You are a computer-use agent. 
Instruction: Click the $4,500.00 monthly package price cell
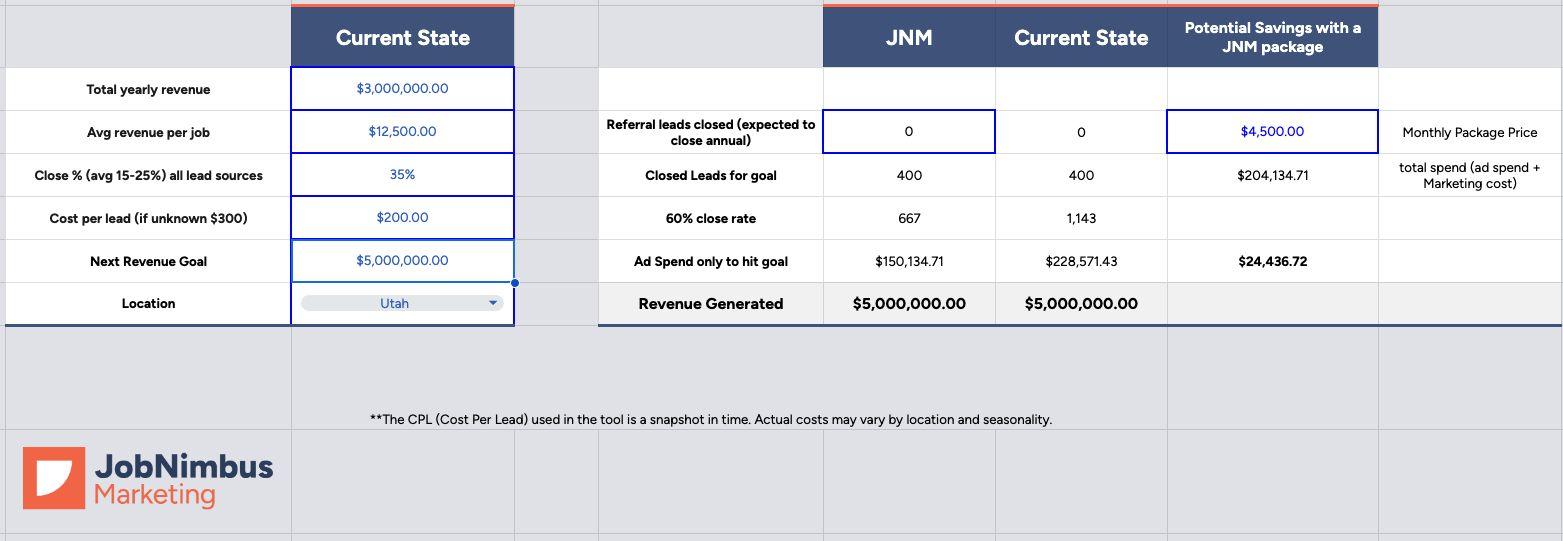(1272, 132)
